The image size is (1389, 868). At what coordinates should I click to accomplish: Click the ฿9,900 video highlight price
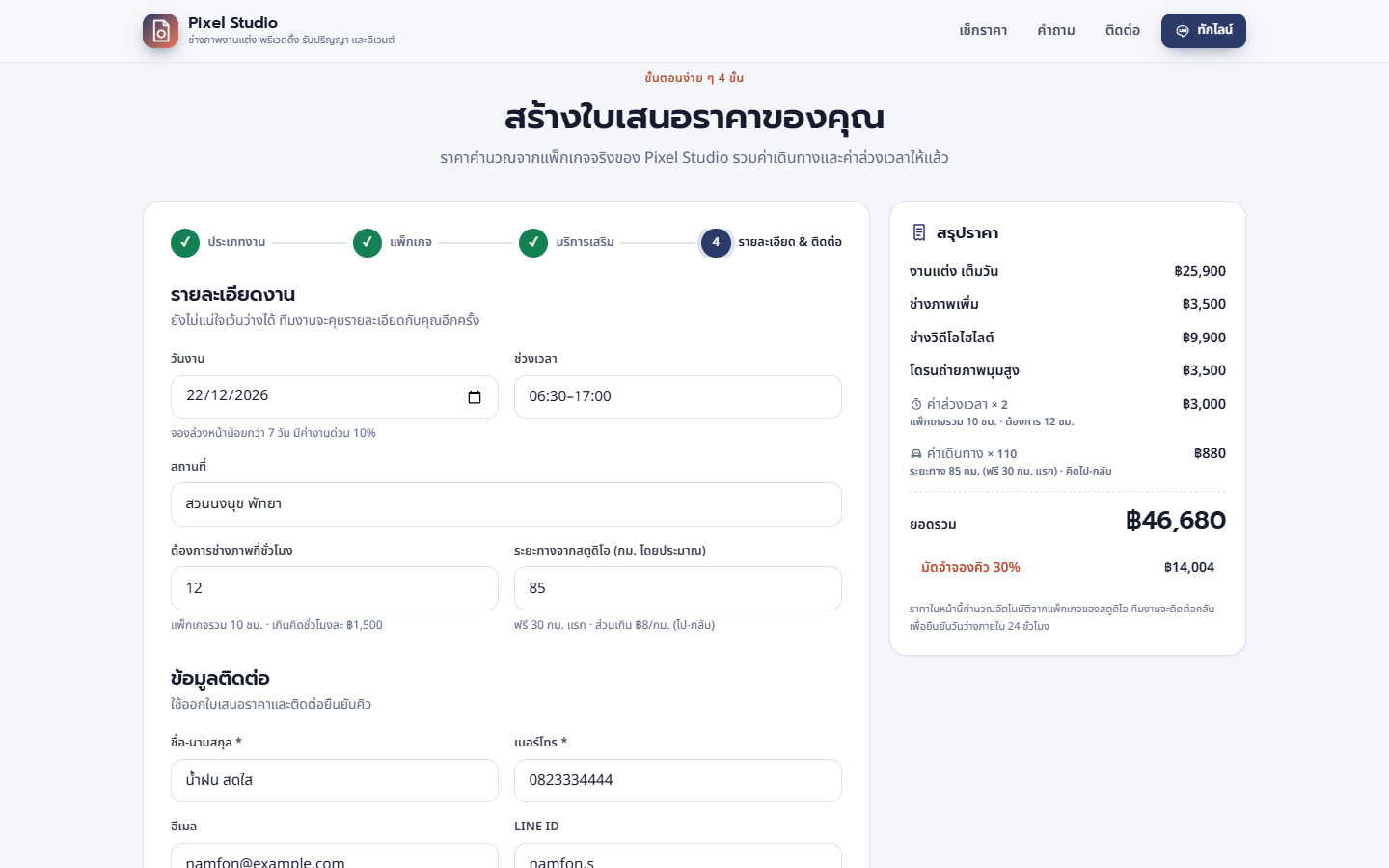click(1204, 338)
